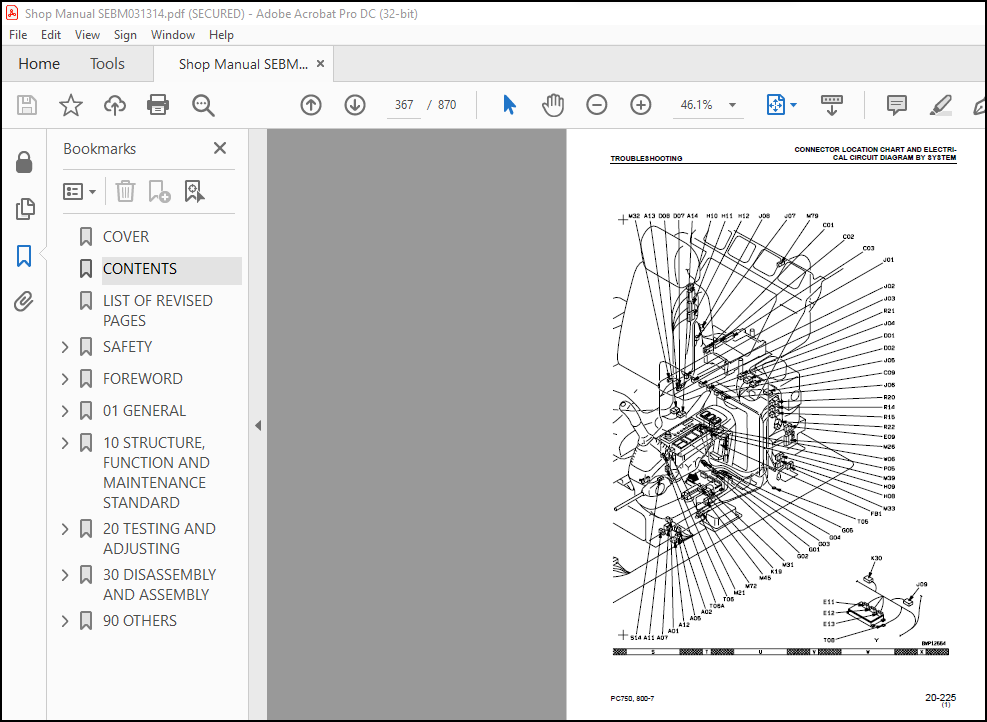Expand the FOREWORD bookmark
987x722 pixels.
(65, 379)
